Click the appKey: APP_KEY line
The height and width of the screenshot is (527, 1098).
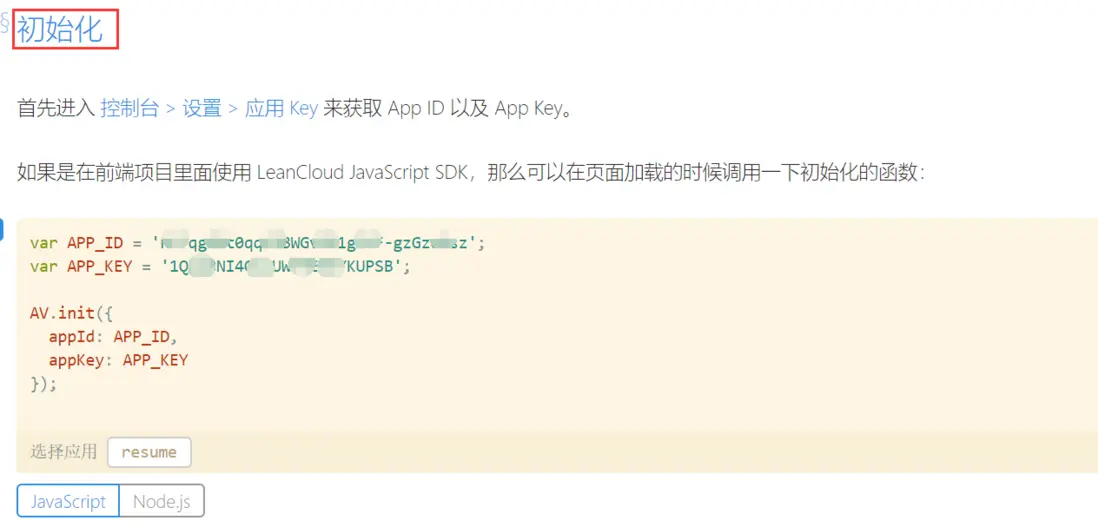pos(117,360)
